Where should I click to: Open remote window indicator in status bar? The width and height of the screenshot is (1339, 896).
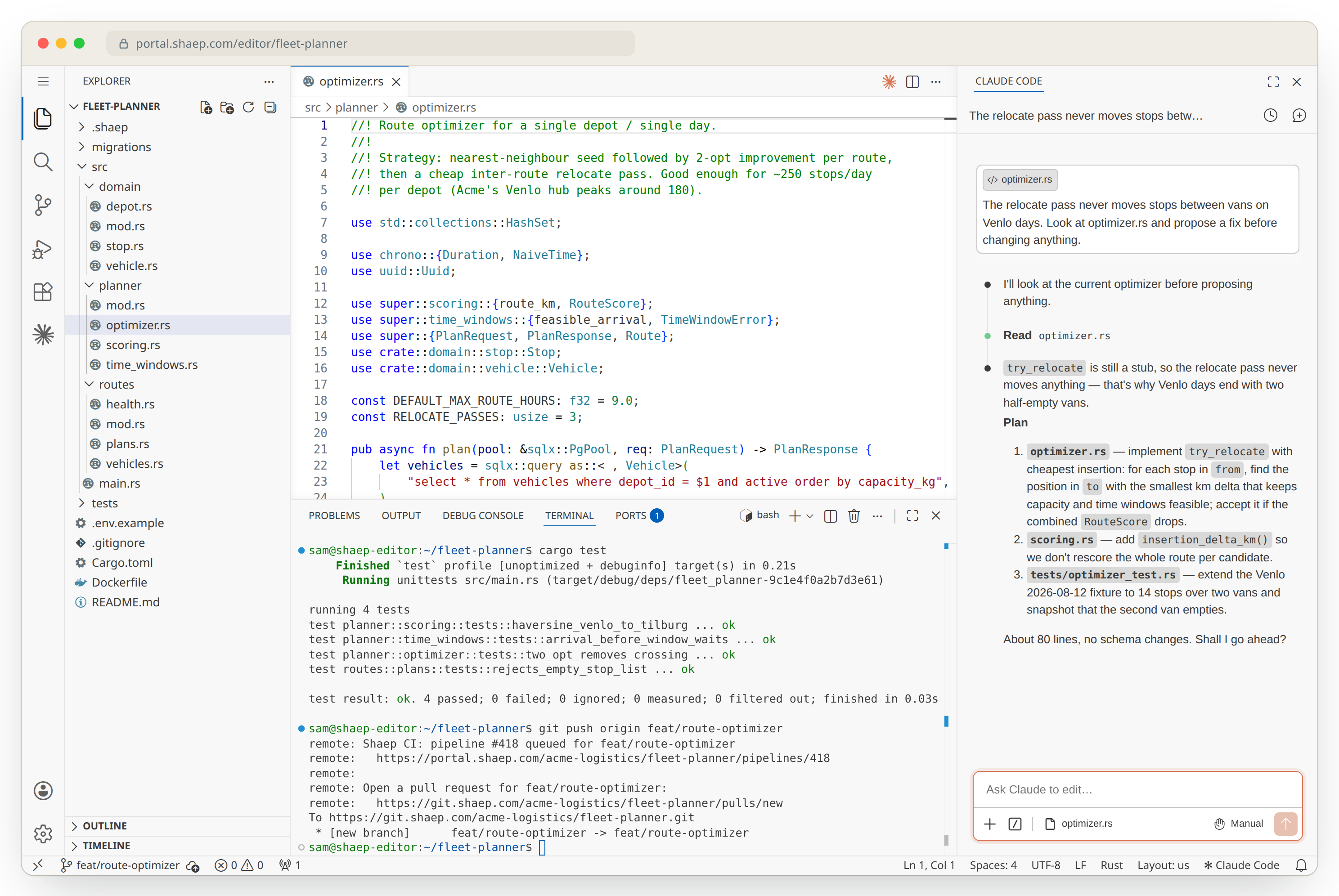(x=38, y=865)
